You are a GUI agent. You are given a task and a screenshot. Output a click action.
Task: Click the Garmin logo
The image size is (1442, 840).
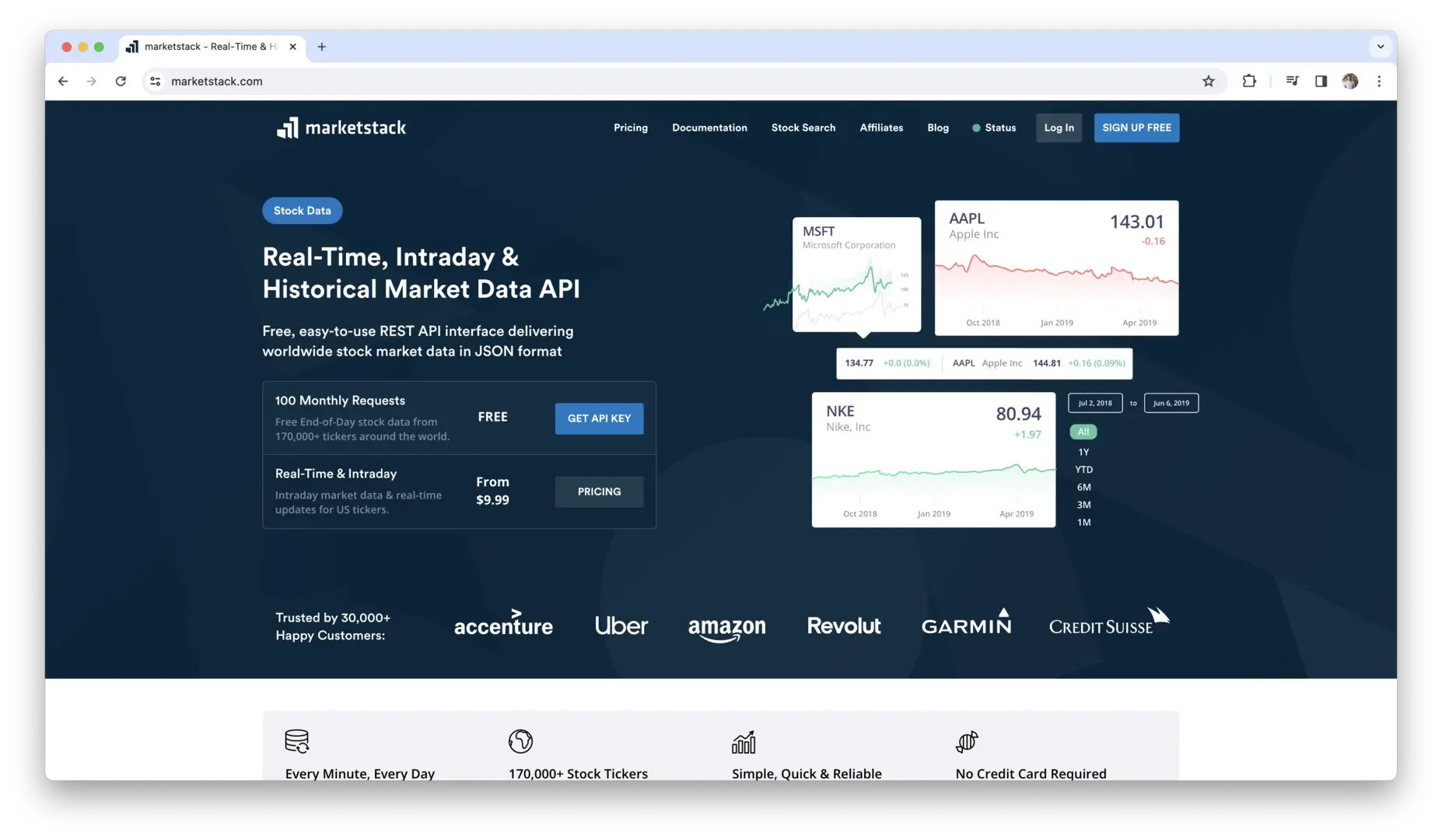point(966,621)
